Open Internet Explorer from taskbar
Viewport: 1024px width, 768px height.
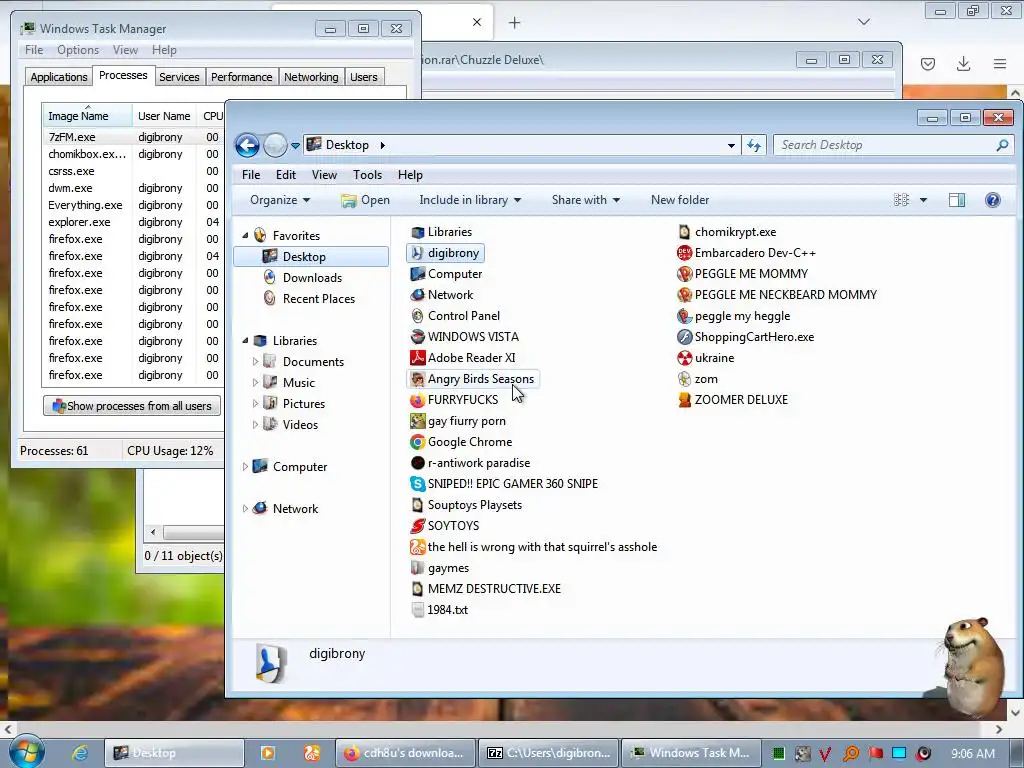tap(80, 753)
